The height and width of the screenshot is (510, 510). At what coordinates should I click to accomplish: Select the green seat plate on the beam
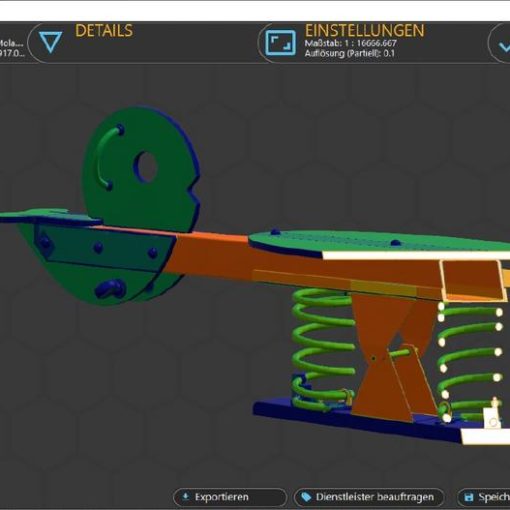tap(380, 242)
